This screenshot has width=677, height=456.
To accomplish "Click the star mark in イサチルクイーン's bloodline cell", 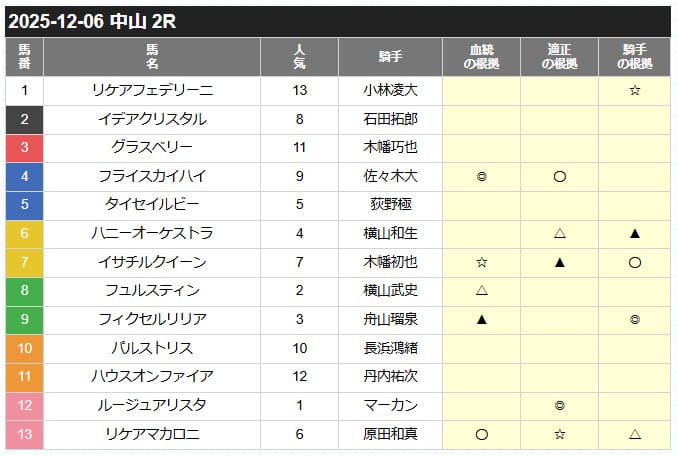I will (x=482, y=263).
